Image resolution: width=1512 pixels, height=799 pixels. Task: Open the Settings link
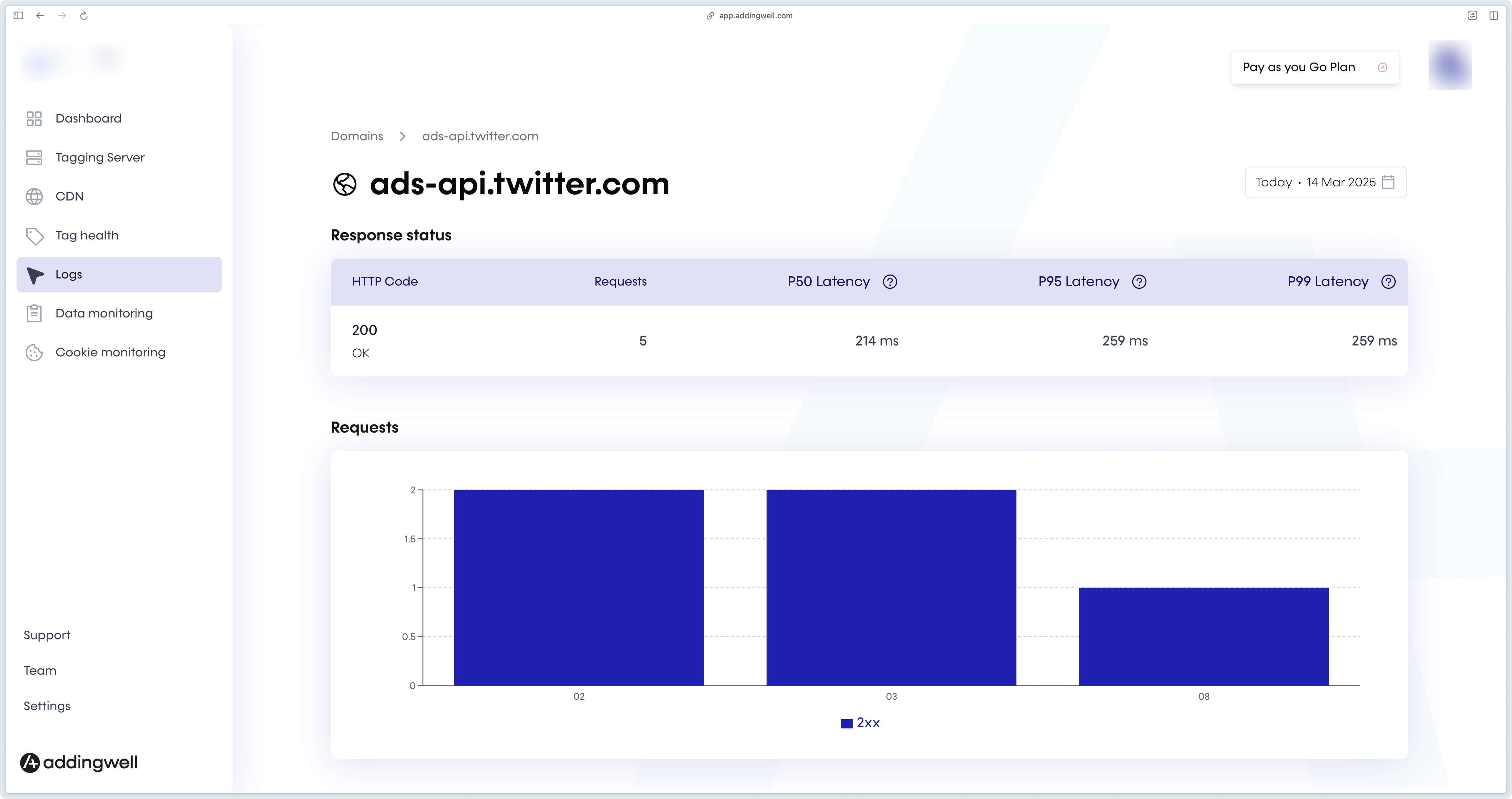[x=47, y=706]
